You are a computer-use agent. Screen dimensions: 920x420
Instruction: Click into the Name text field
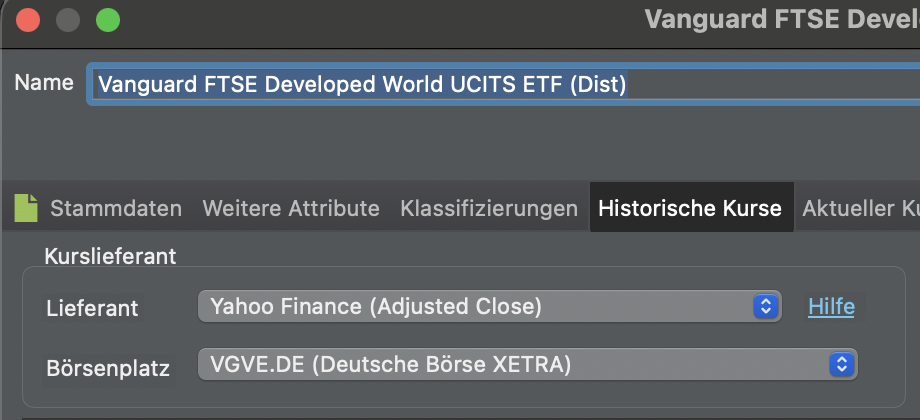click(500, 84)
